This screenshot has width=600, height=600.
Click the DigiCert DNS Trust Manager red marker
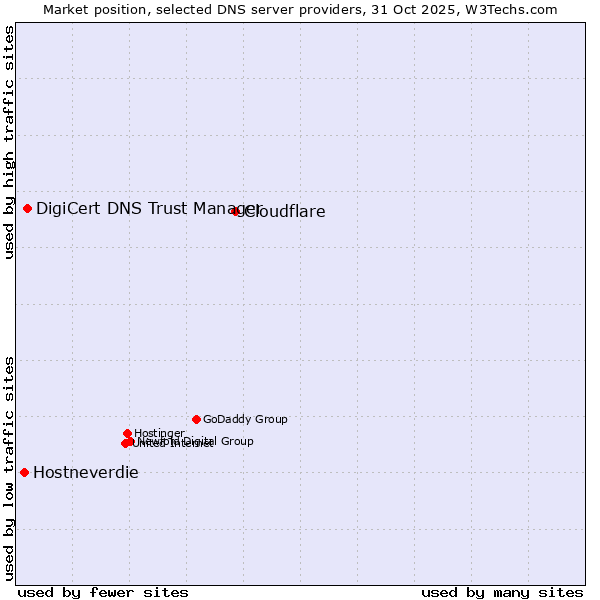[x=28, y=208]
